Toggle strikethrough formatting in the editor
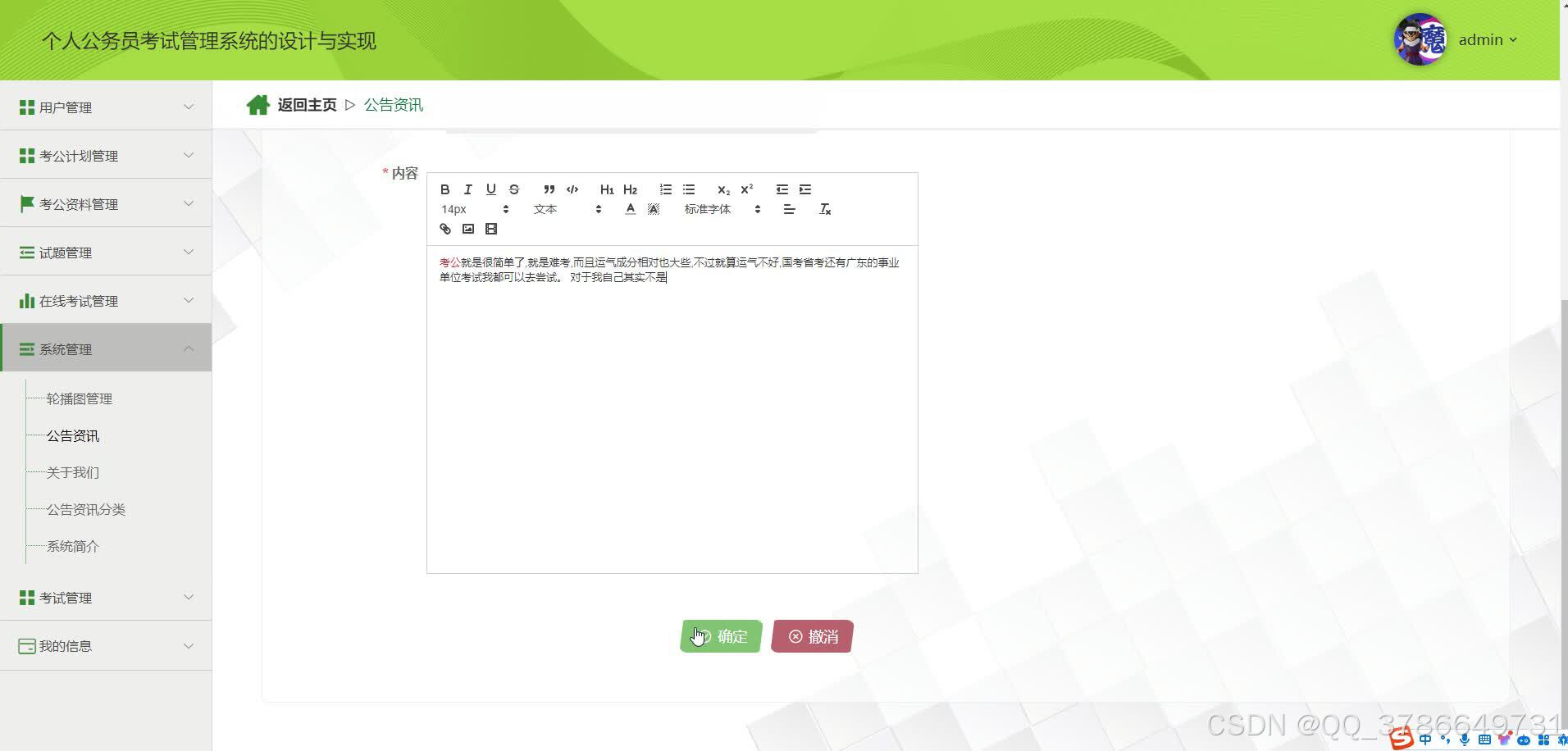 [514, 189]
